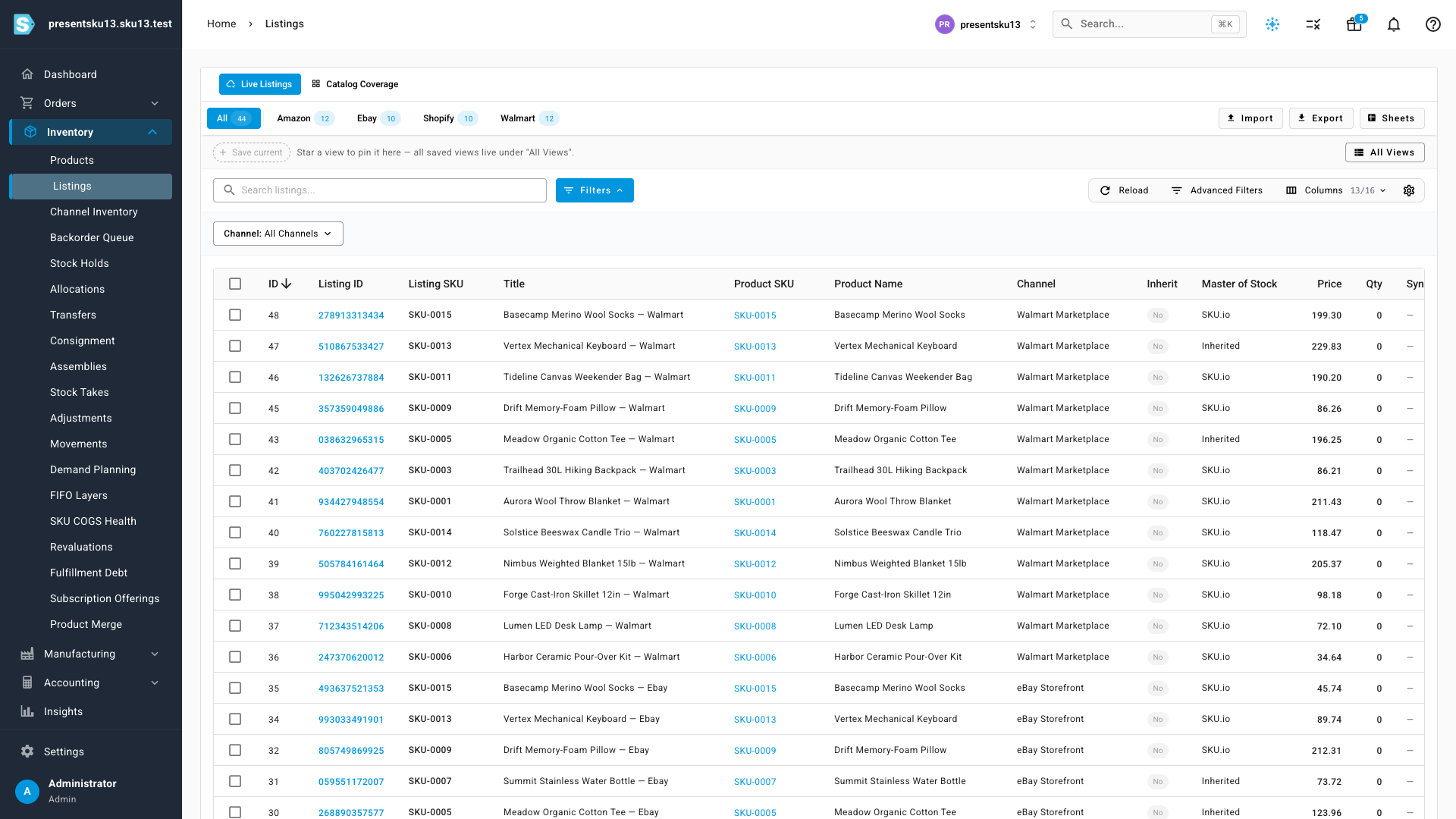Viewport: 1456px width, 819px height.
Task: Open the notifications bell
Action: pyautogui.click(x=1394, y=24)
